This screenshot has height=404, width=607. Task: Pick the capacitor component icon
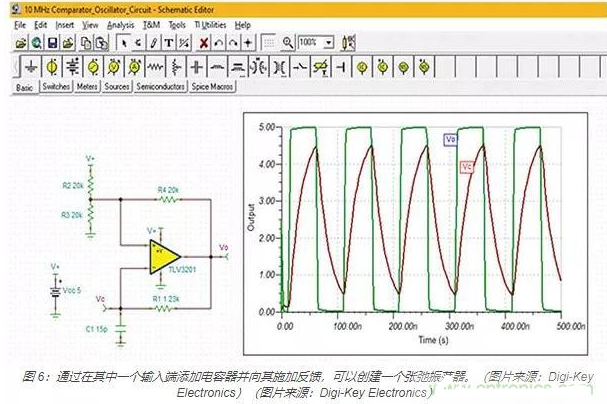click(197, 67)
